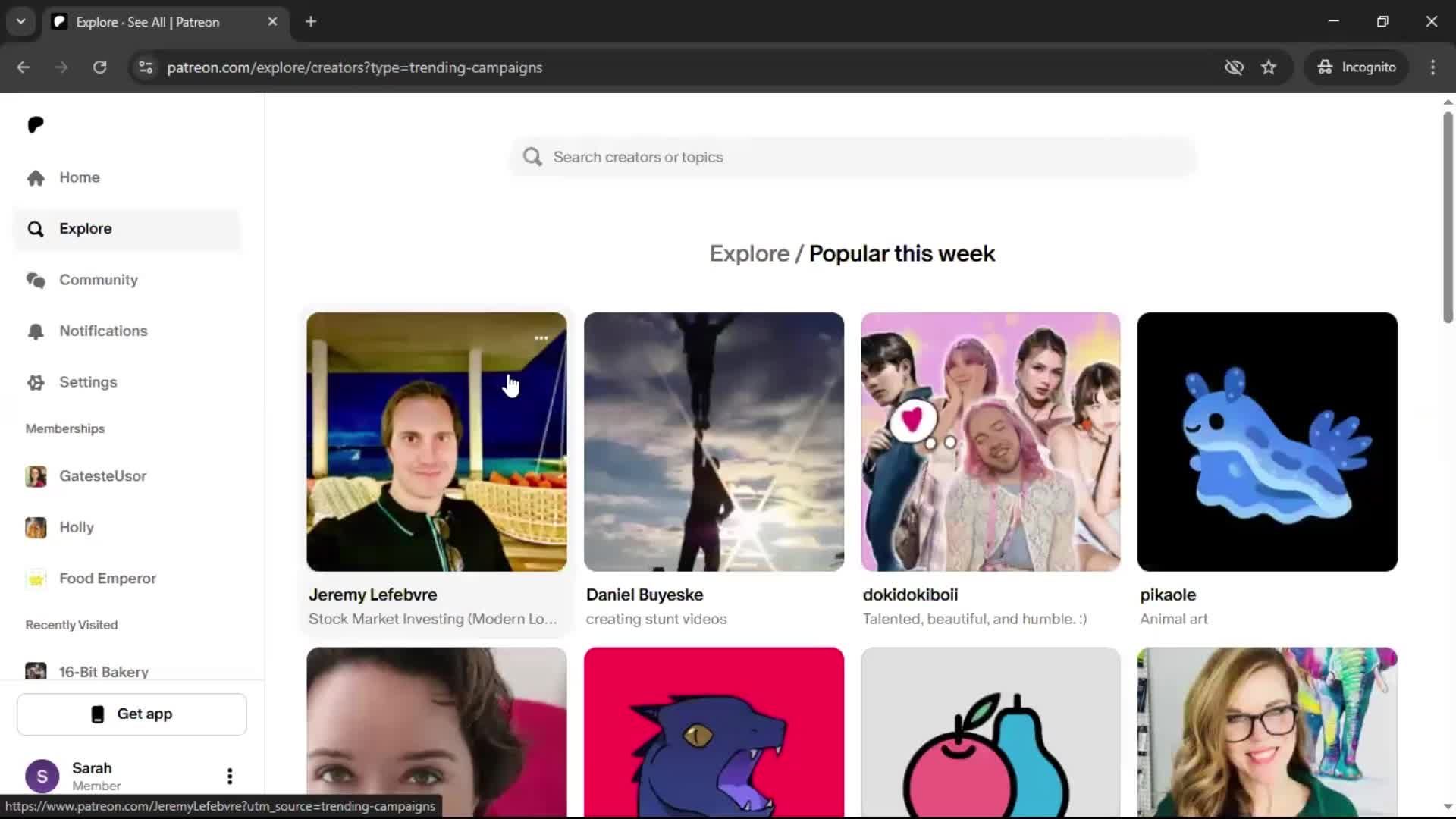The width and height of the screenshot is (1456, 819).
Task: Open a new browser tab
Action: click(311, 22)
